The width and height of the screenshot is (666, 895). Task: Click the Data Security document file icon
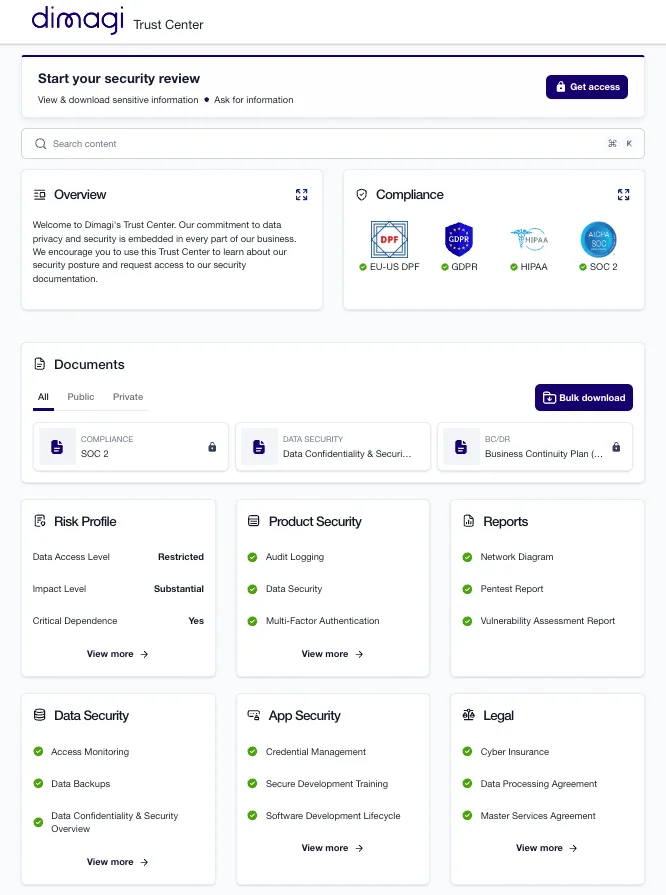(259, 447)
